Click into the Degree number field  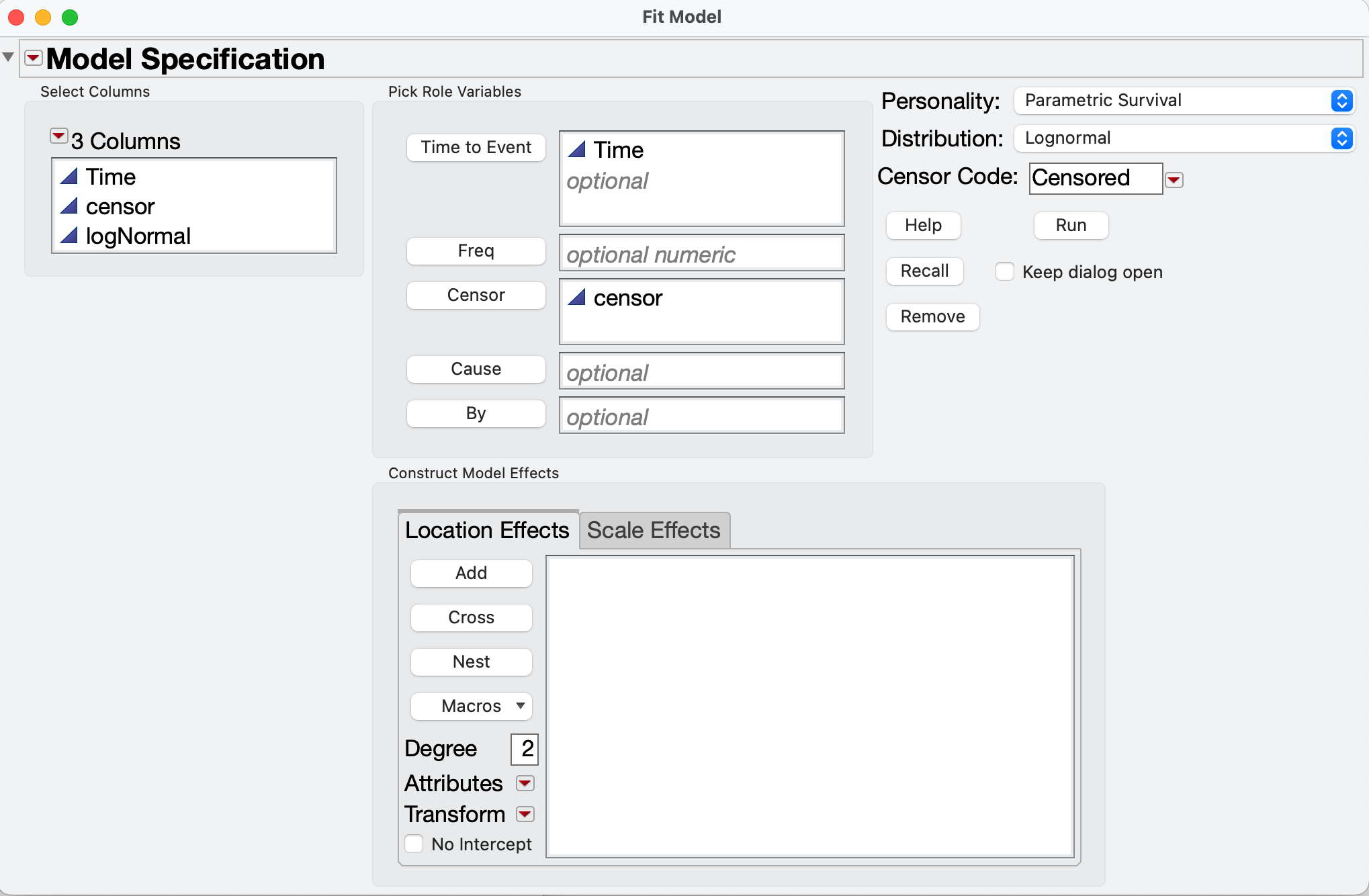pyautogui.click(x=525, y=749)
